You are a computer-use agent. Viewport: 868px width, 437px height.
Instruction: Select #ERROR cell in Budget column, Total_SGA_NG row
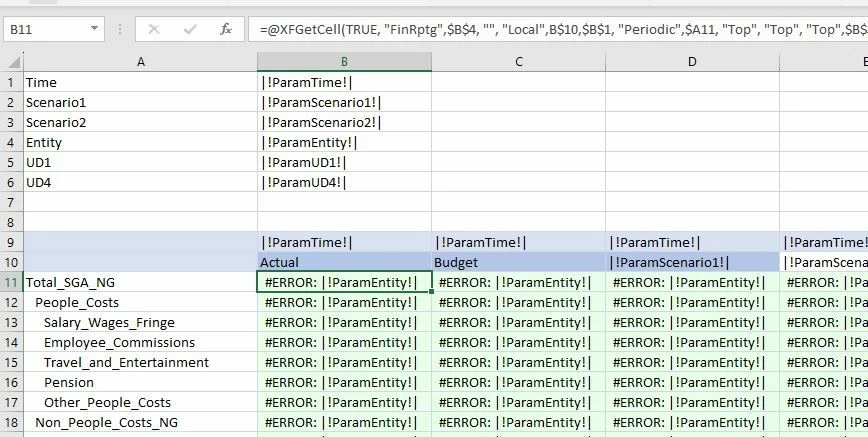tap(519, 282)
